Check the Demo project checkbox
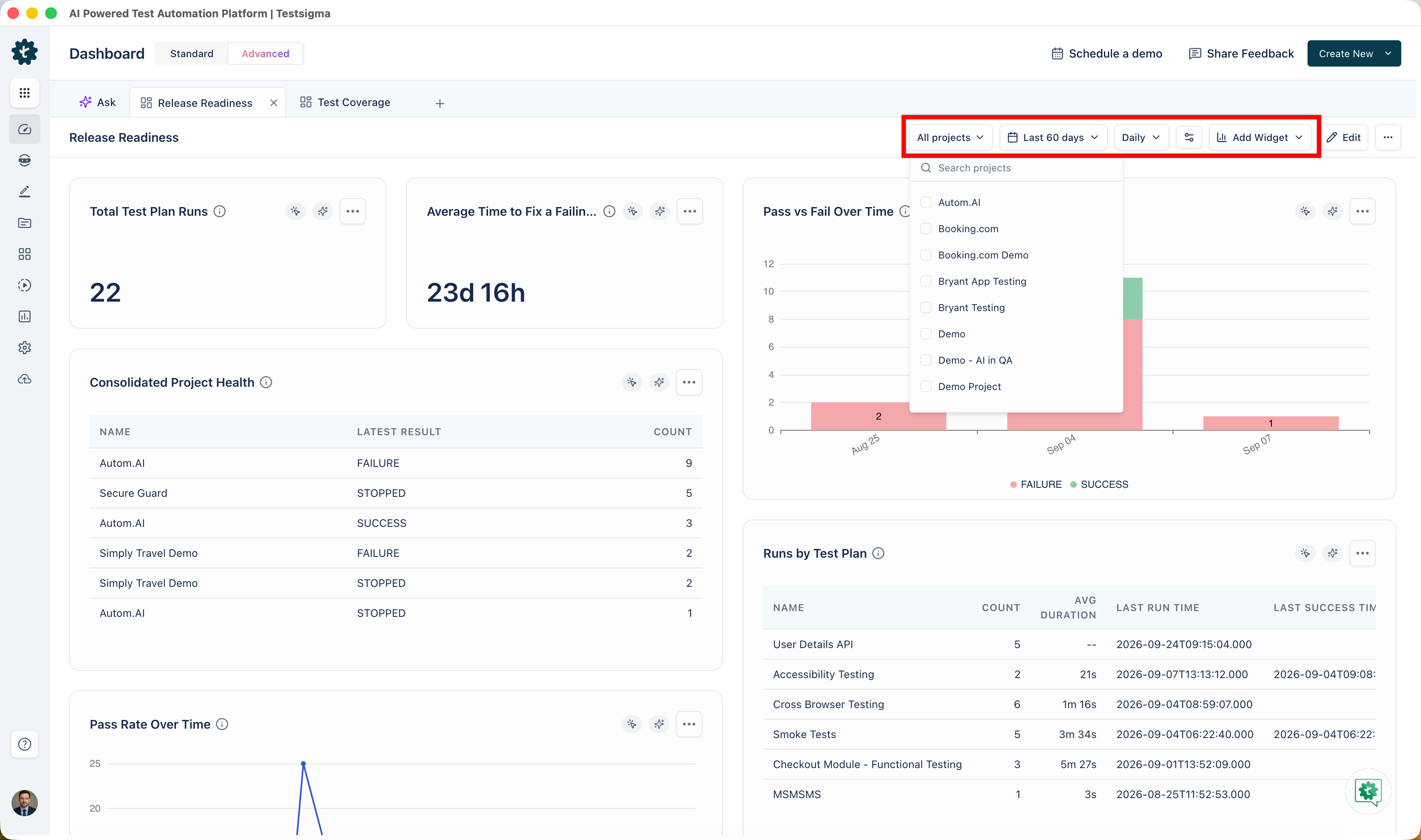Screen dimensions: 1421x840 tap(926, 334)
